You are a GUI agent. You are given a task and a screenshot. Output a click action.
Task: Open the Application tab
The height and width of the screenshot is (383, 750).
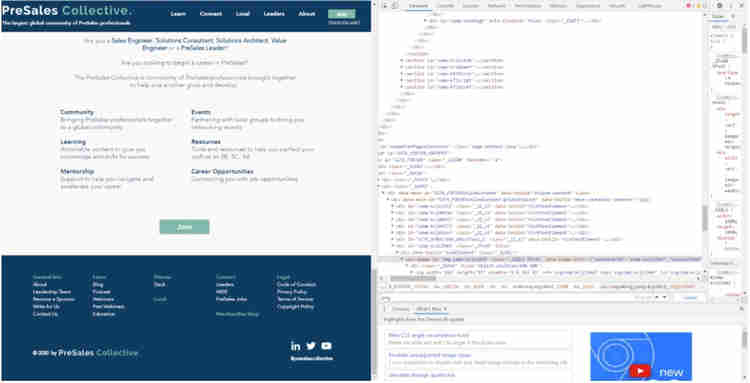pos(588,6)
